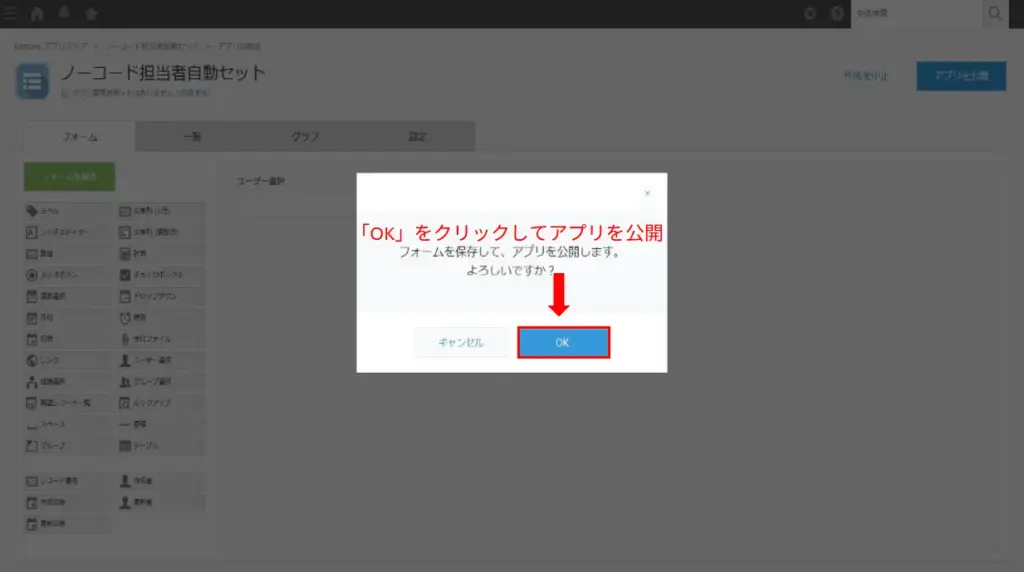Select the グループ選択 field in the palette
Screen dimensions: 1024x572
pyautogui.click(x=161, y=382)
